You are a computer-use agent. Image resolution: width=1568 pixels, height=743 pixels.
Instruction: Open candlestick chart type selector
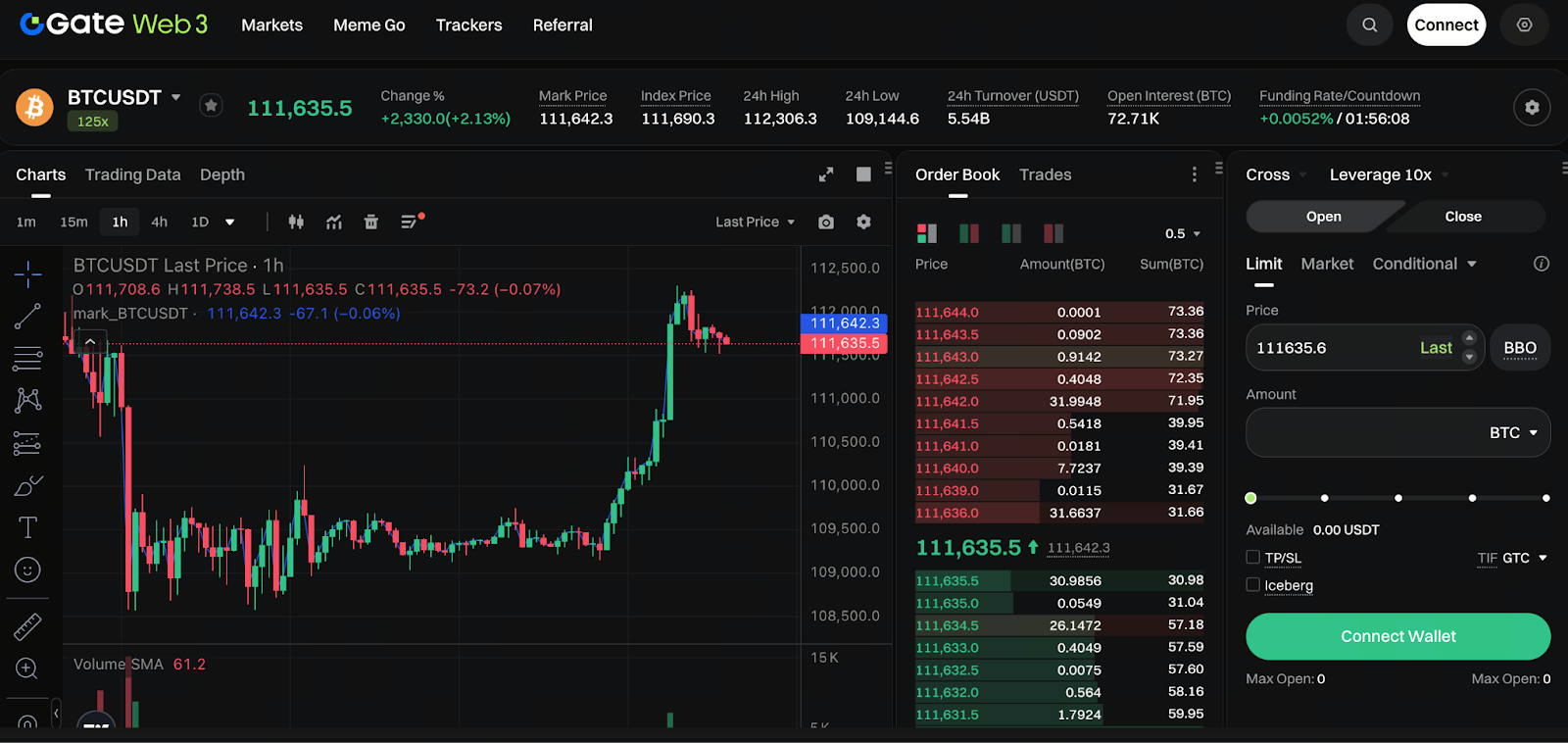click(x=296, y=223)
